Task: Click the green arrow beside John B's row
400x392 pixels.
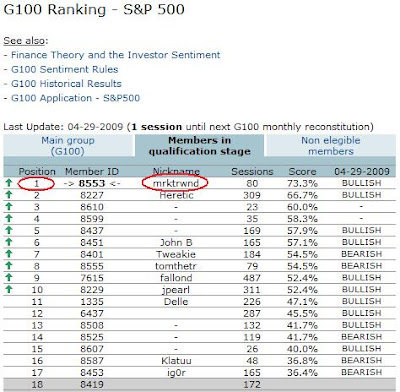Action: [x=9, y=242]
